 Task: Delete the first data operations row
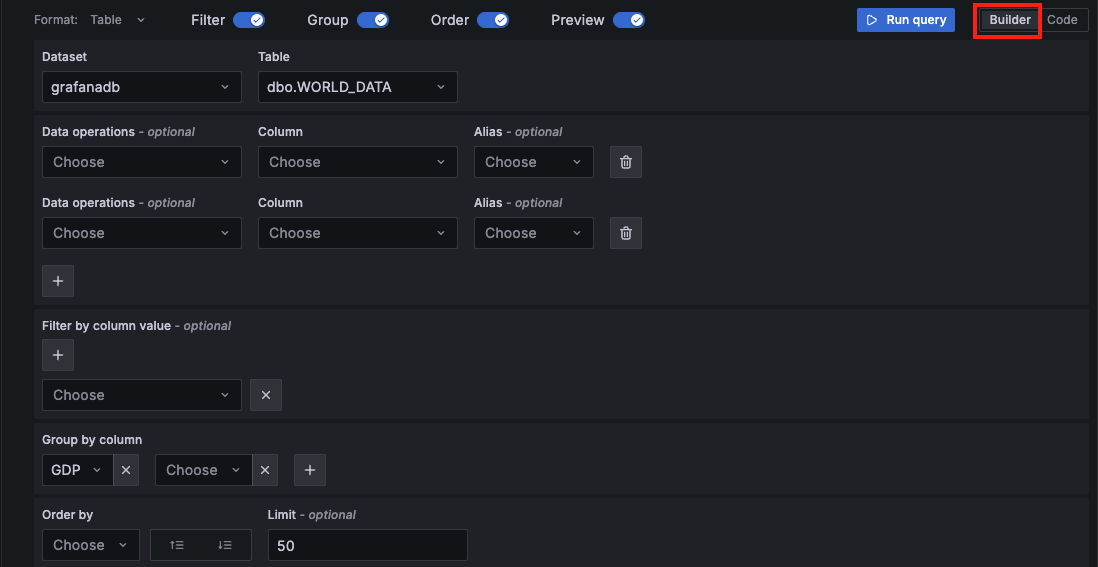point(626,162)
